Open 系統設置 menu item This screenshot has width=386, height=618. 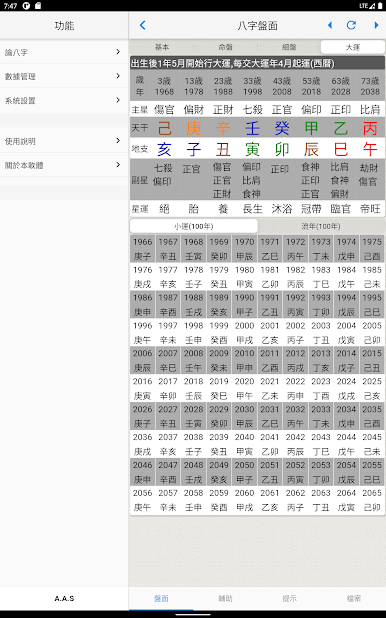point(64,100)
